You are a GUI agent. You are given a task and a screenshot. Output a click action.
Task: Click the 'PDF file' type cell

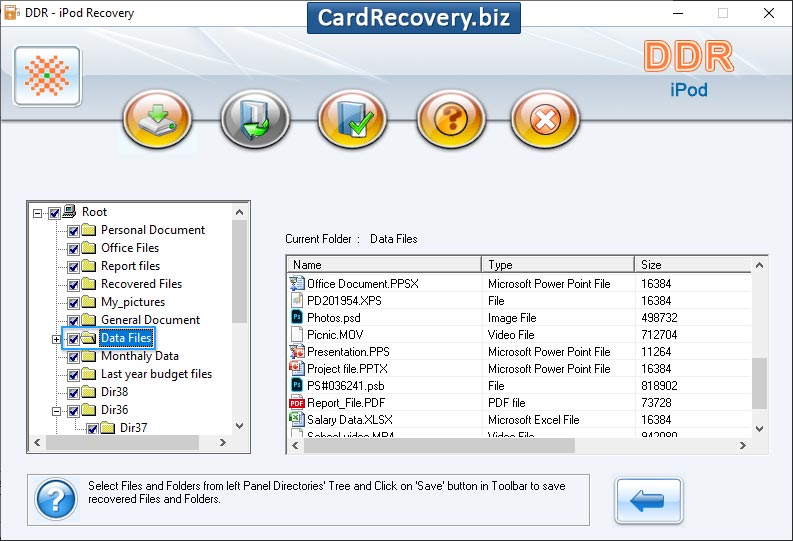click(506, 403)
